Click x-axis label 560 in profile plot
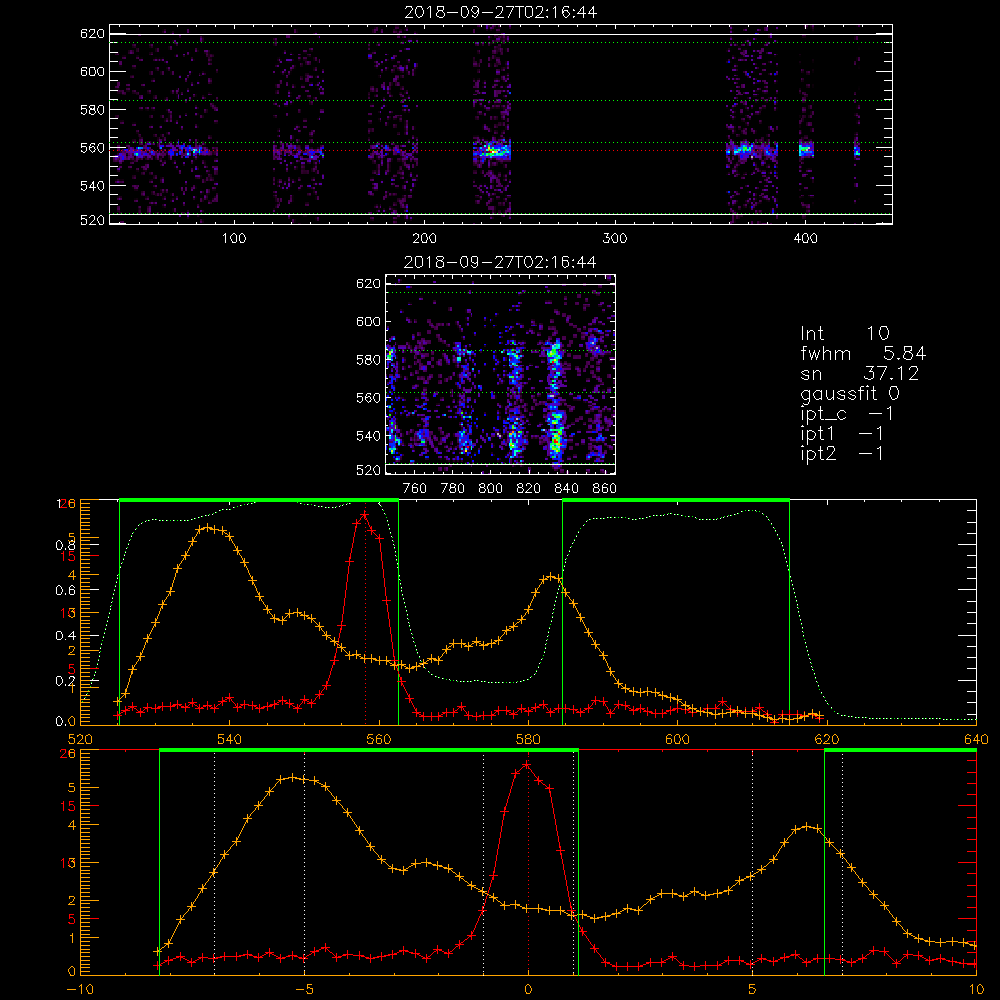 (379, 740)
